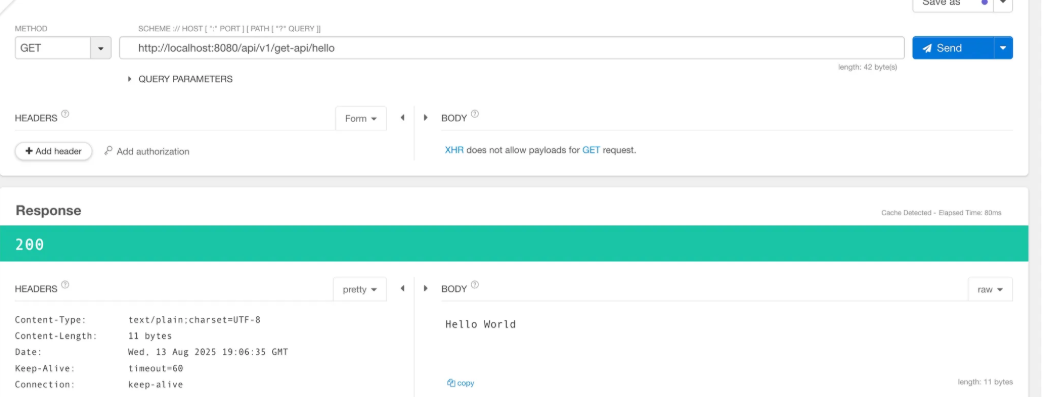This screenshot has width=1042, height=397.
Task: Click help icon next to response HEADERS
Action: coord(65,285)
